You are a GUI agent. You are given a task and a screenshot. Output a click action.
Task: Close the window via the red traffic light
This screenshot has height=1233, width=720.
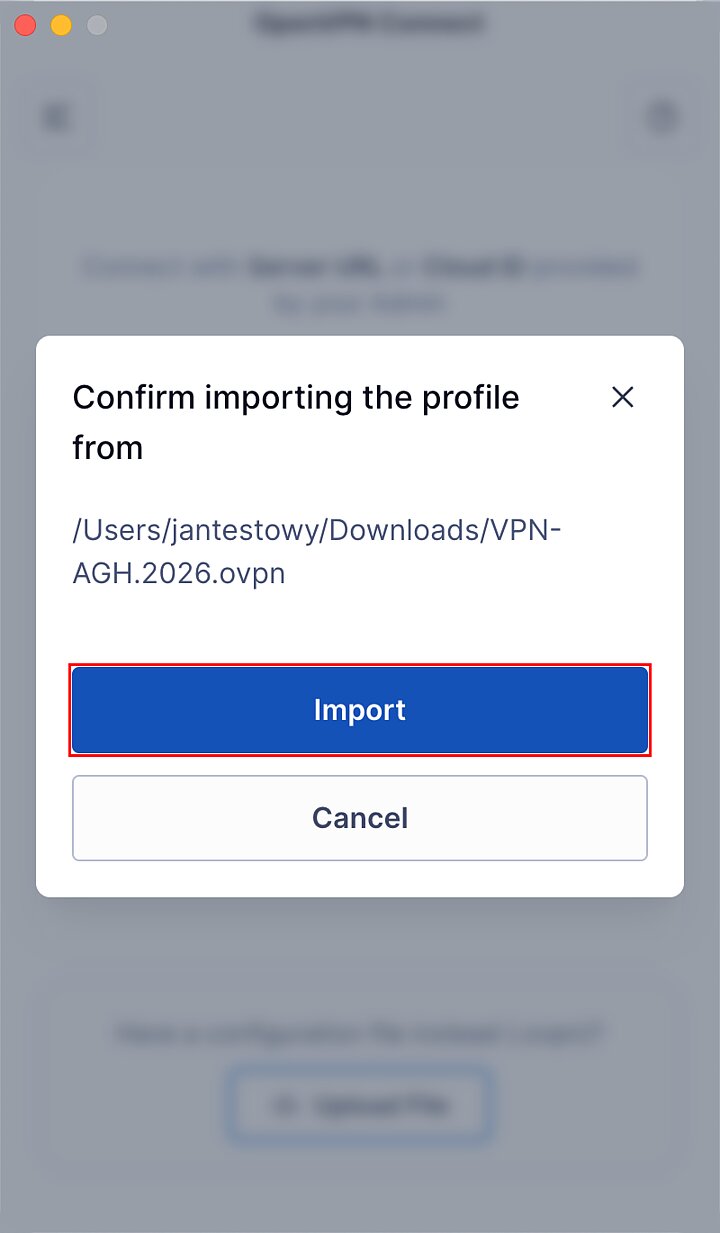[x=25, y=25]
